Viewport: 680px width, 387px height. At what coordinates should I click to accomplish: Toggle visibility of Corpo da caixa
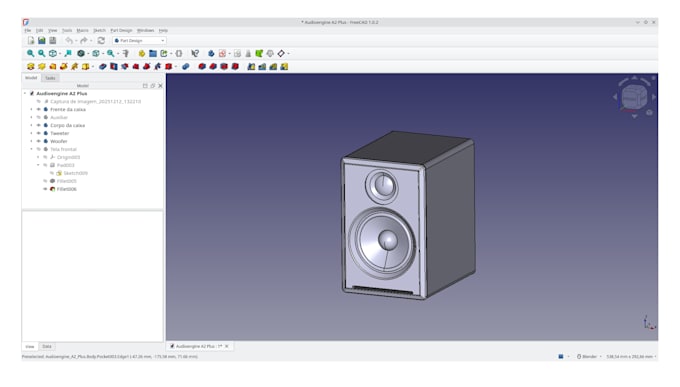[x=39, y=125]
